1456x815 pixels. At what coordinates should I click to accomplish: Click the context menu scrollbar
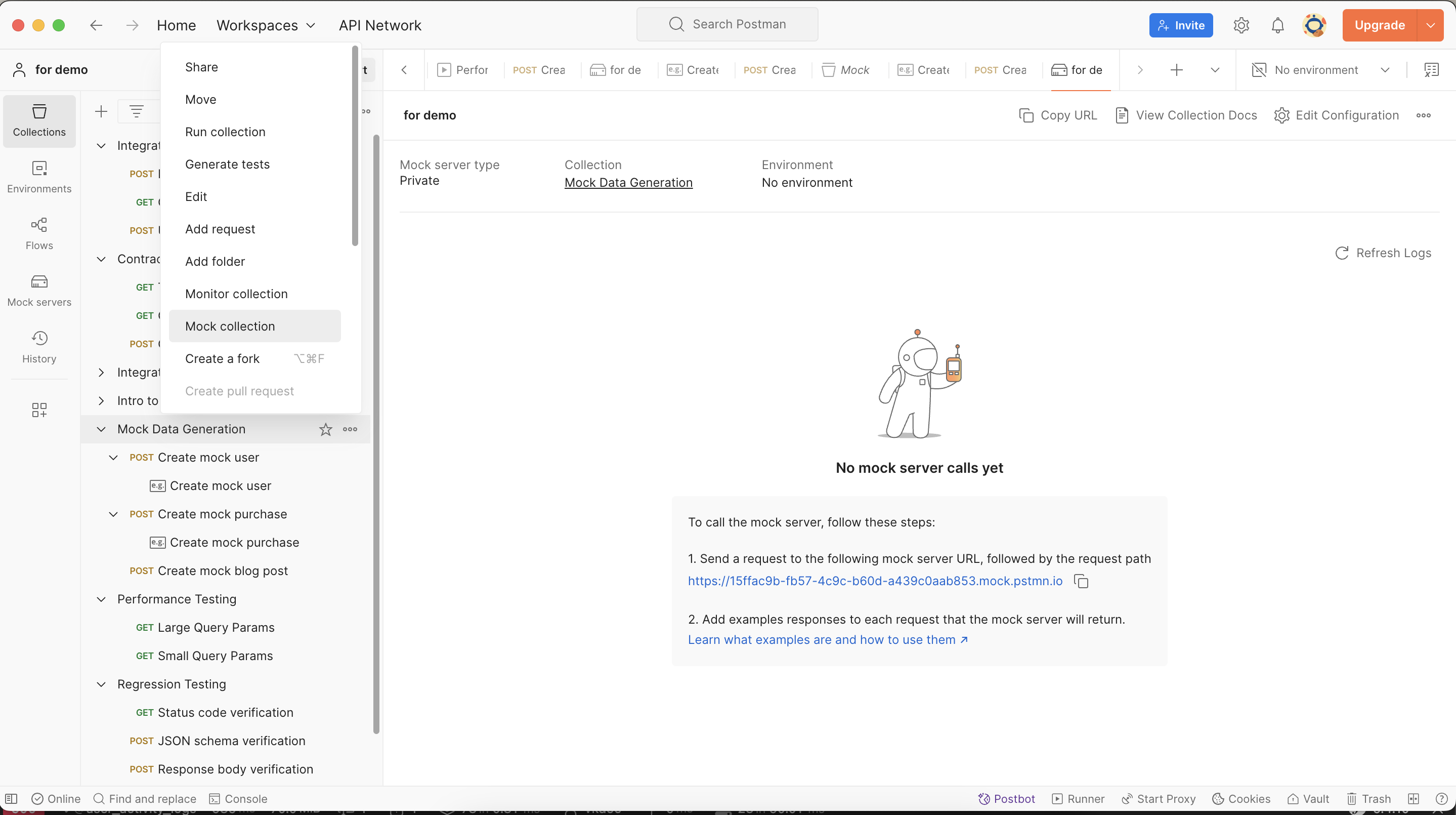pos(355,146)
